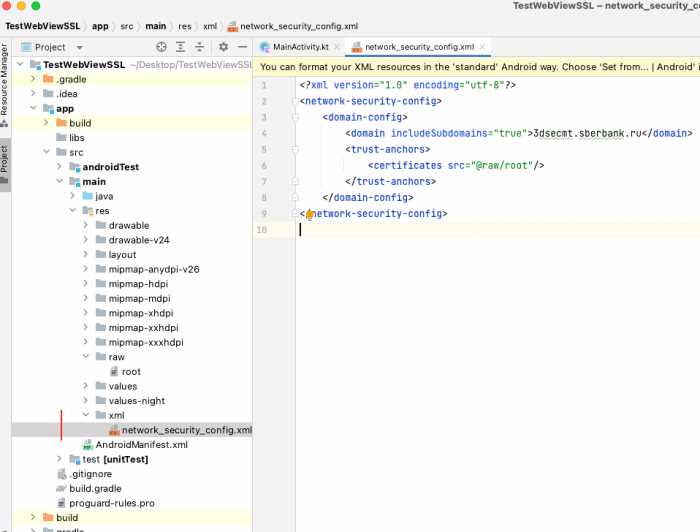Expand the layout folder
The image size is (700, 532).
85,254
